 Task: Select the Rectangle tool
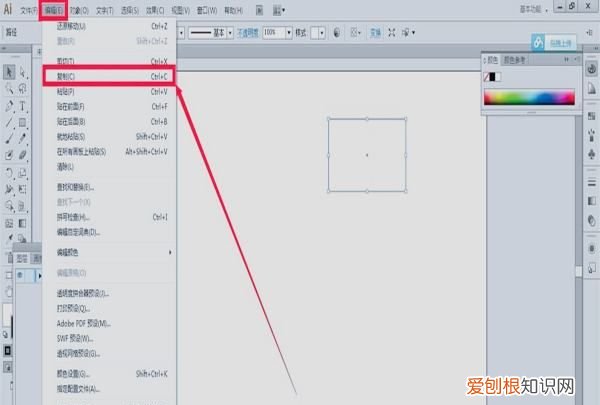tap(23, 122)
